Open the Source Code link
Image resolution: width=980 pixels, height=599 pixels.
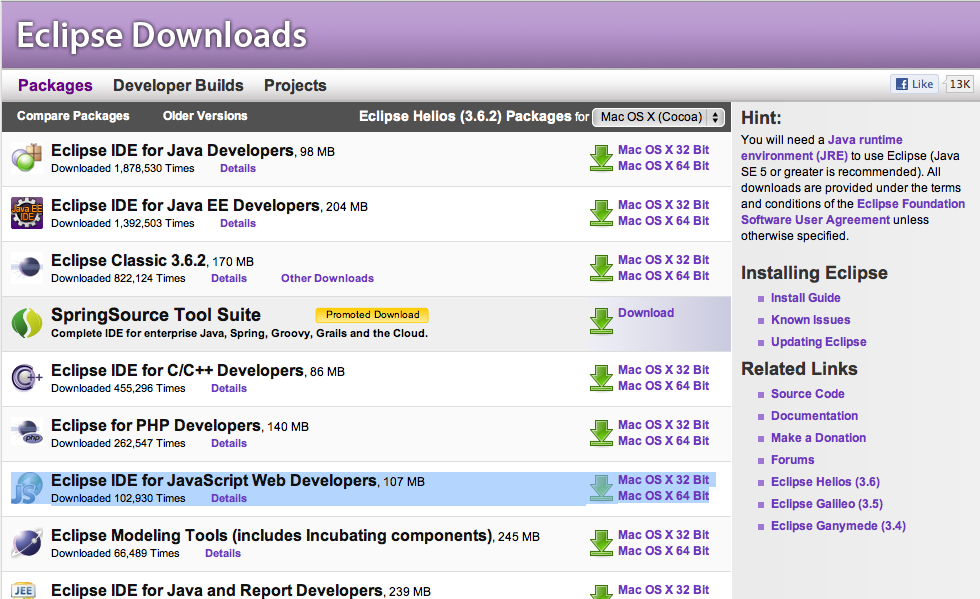808,394
